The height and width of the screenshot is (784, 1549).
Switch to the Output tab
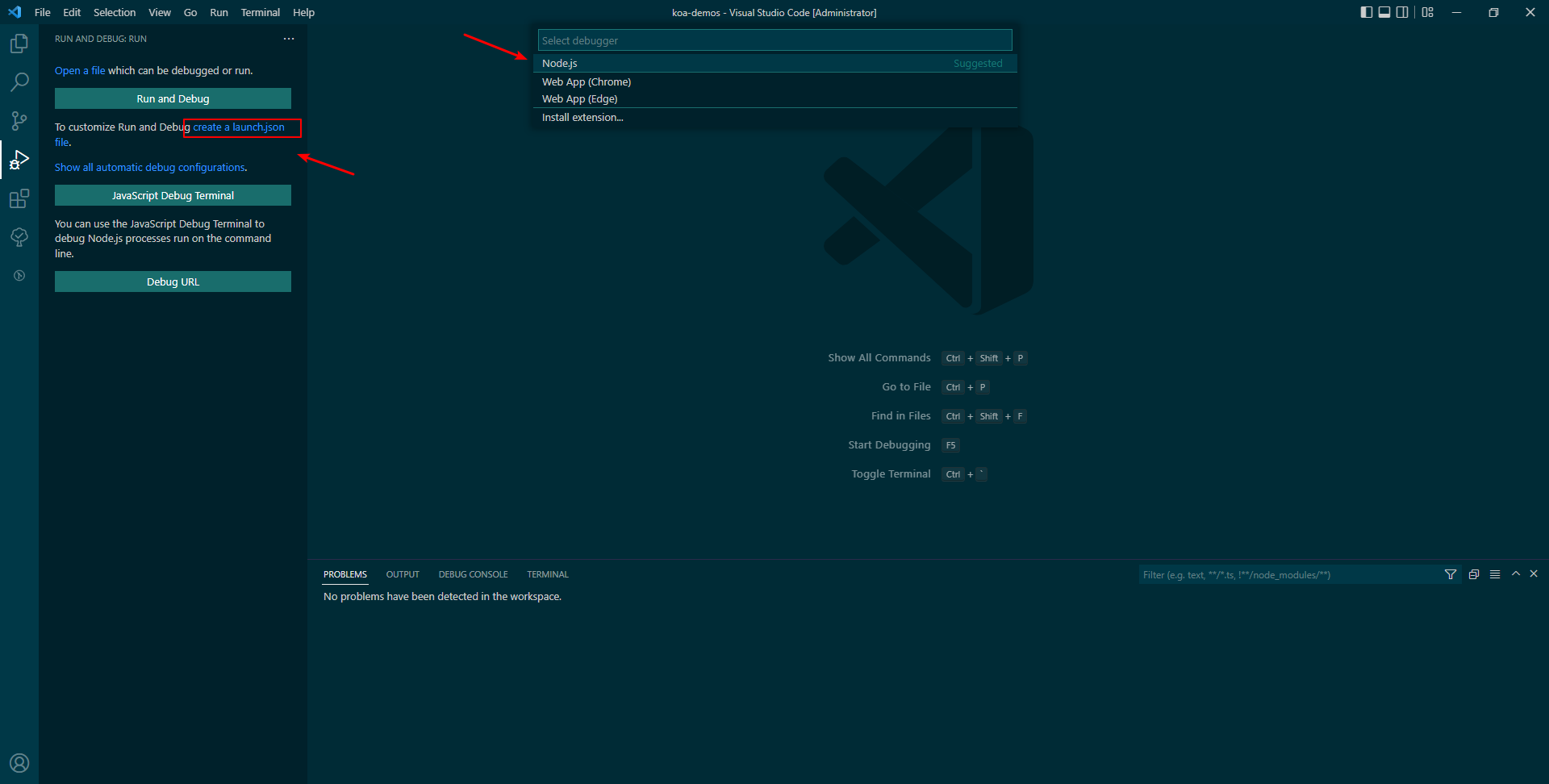403,574
